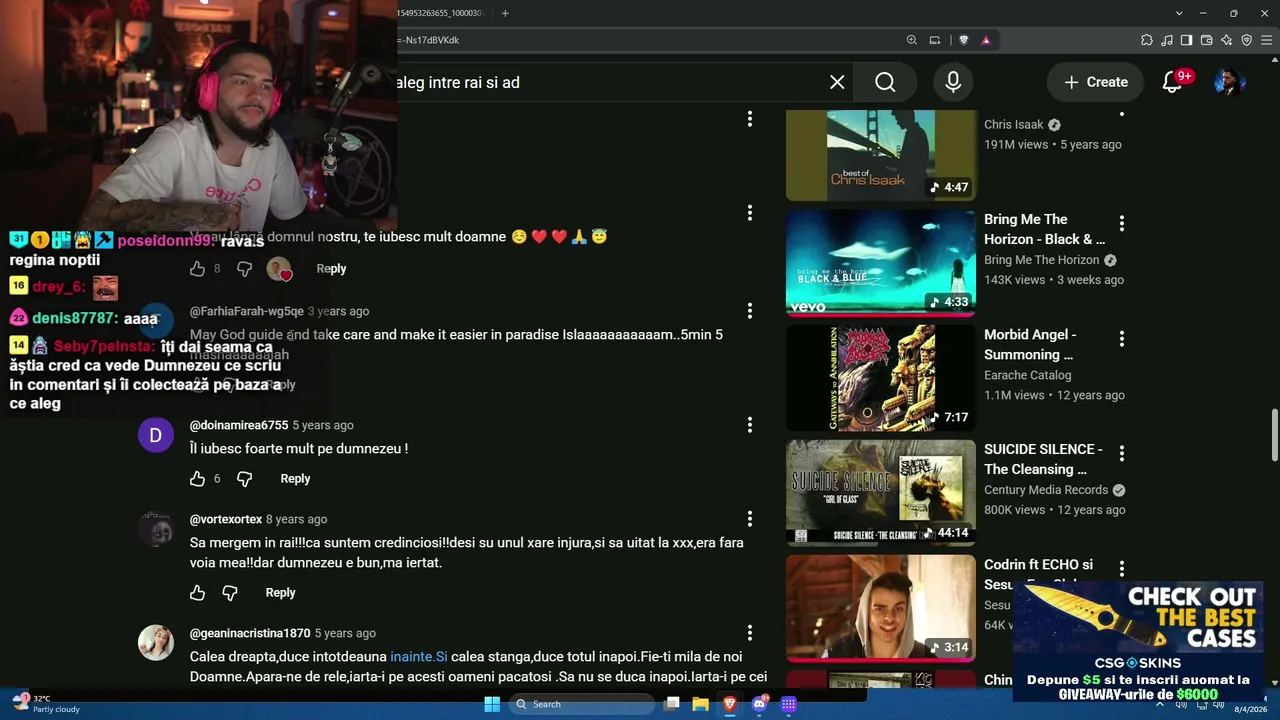Open the Black & Blue video thumbnail
Image resolution: width=1280 pixels, height=720 pixels.
coord(880,262)
